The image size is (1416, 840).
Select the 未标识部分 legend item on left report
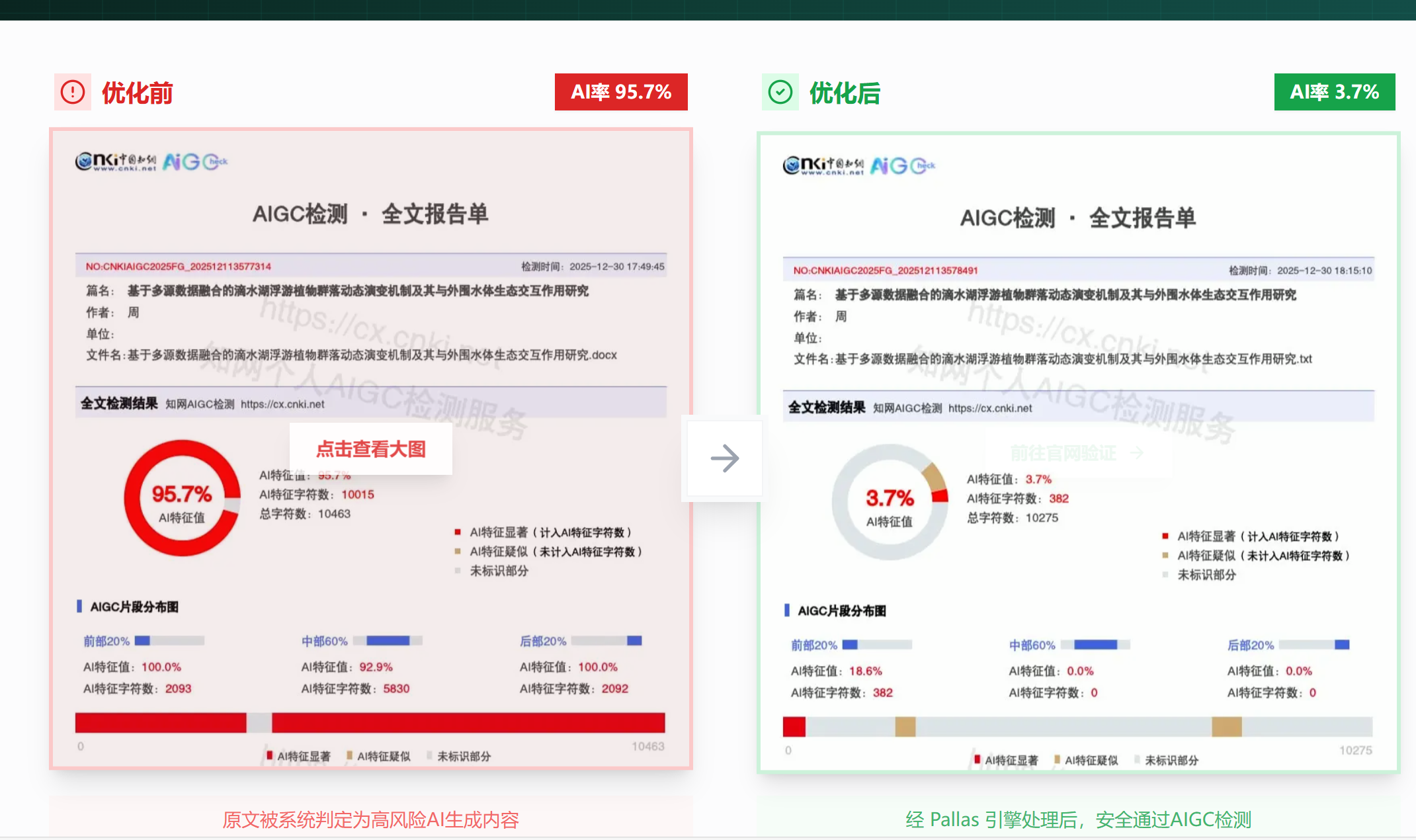(497, 571)
